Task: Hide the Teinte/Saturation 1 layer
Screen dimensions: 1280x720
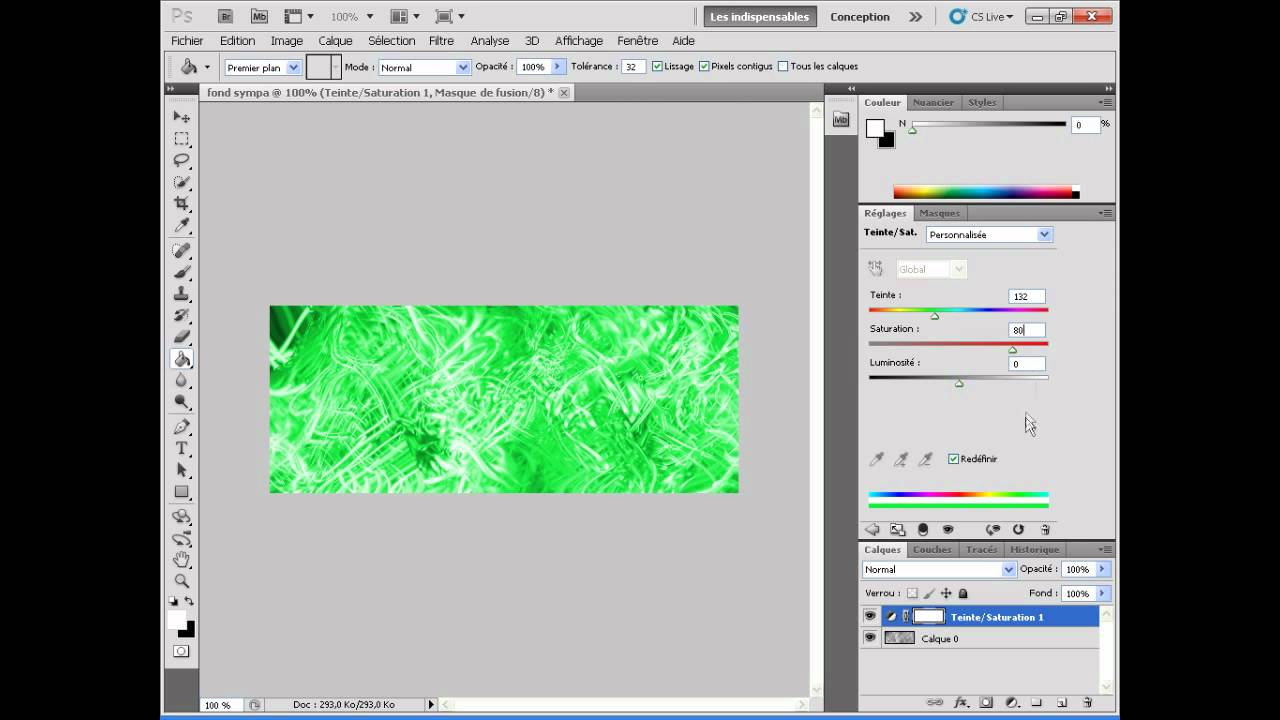Action: click(x=870, y=617)
